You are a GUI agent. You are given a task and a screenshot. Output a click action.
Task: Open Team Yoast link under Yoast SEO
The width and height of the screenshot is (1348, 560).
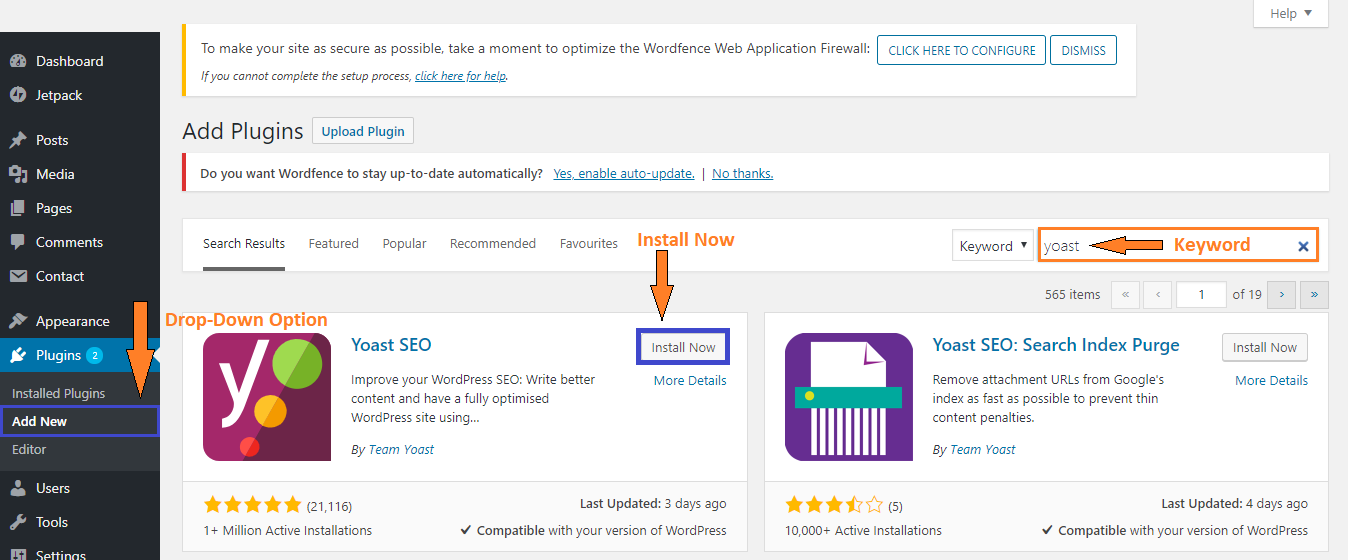pyautogui.click(x=402, y=449)
